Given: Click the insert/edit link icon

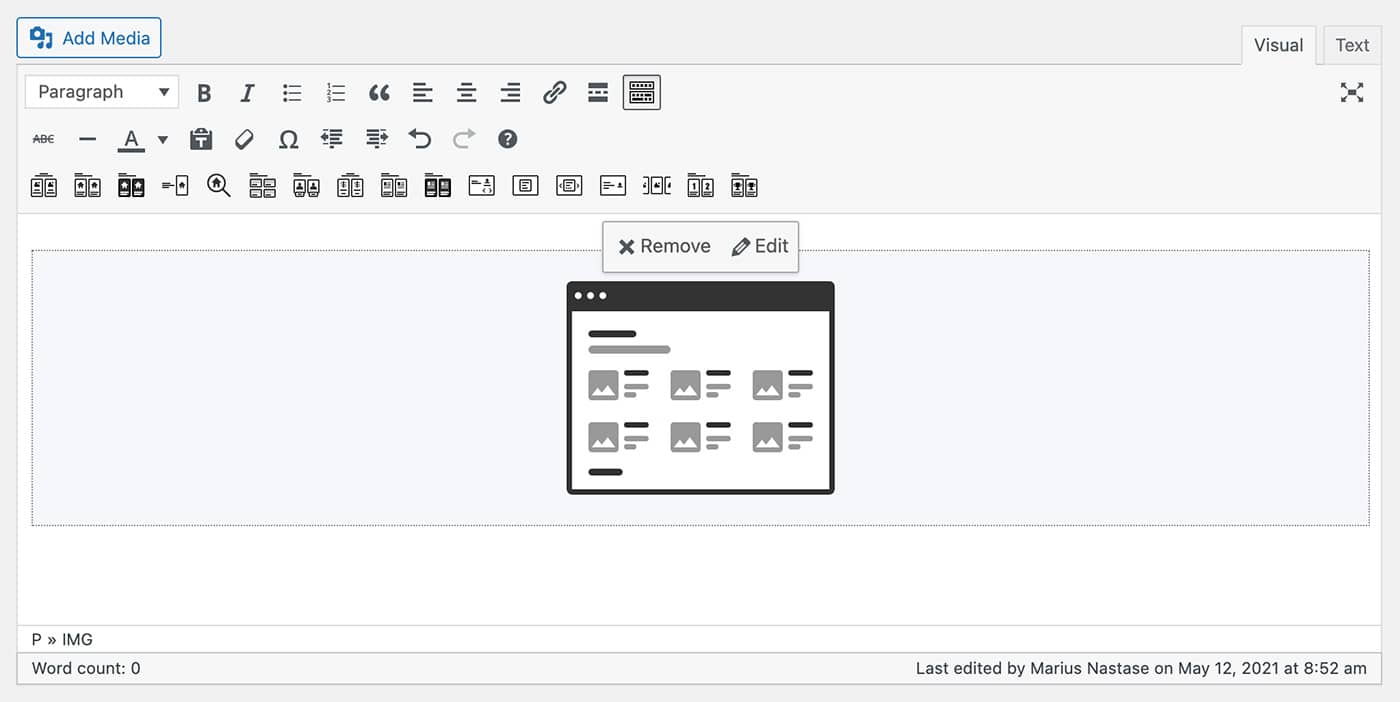Looking at the screenshot, I should click(x=554, y=93).
